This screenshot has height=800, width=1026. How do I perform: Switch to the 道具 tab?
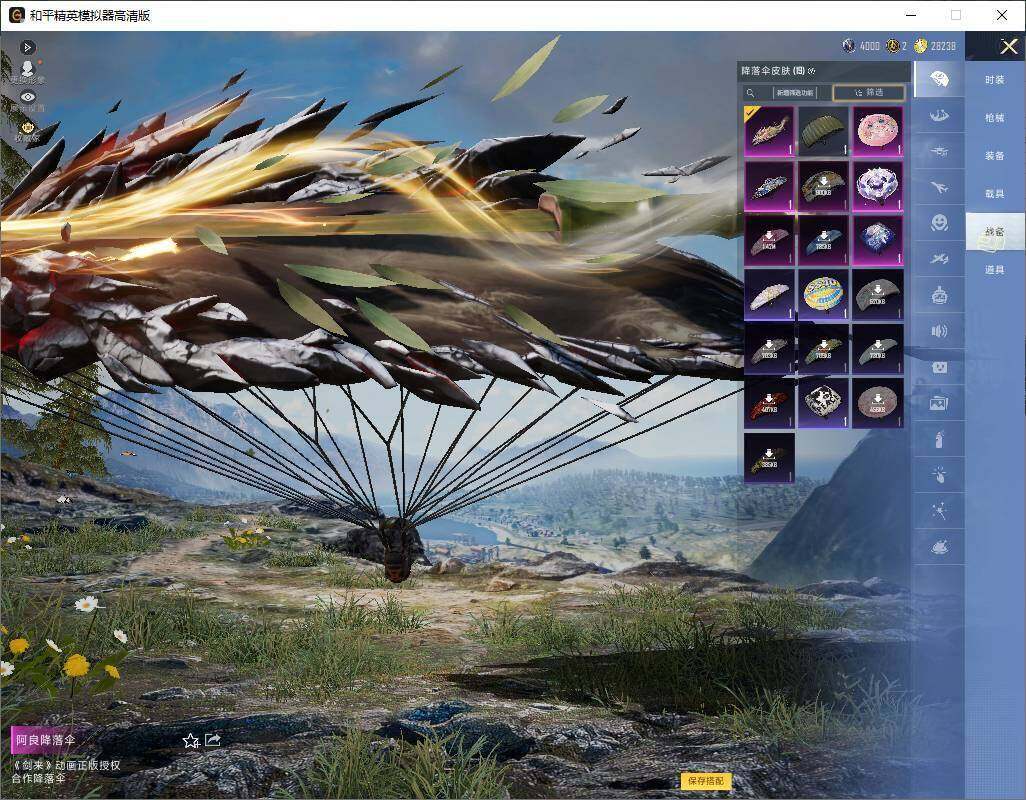coord(995,270)
